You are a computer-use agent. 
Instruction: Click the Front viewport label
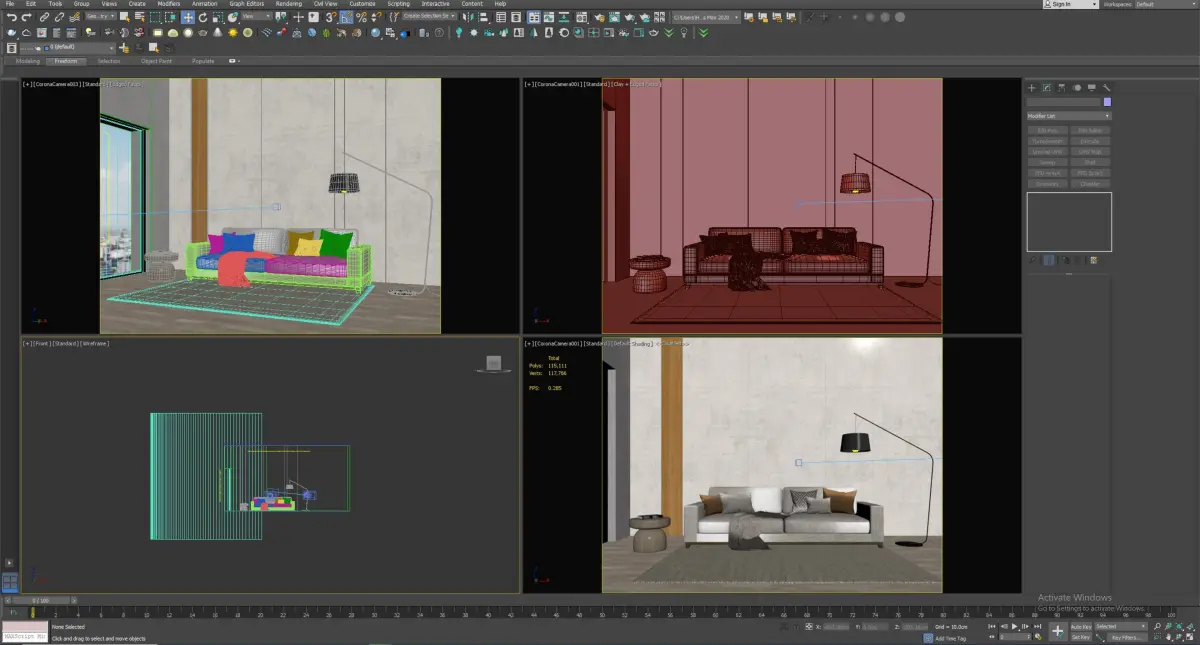pos(42,343)
